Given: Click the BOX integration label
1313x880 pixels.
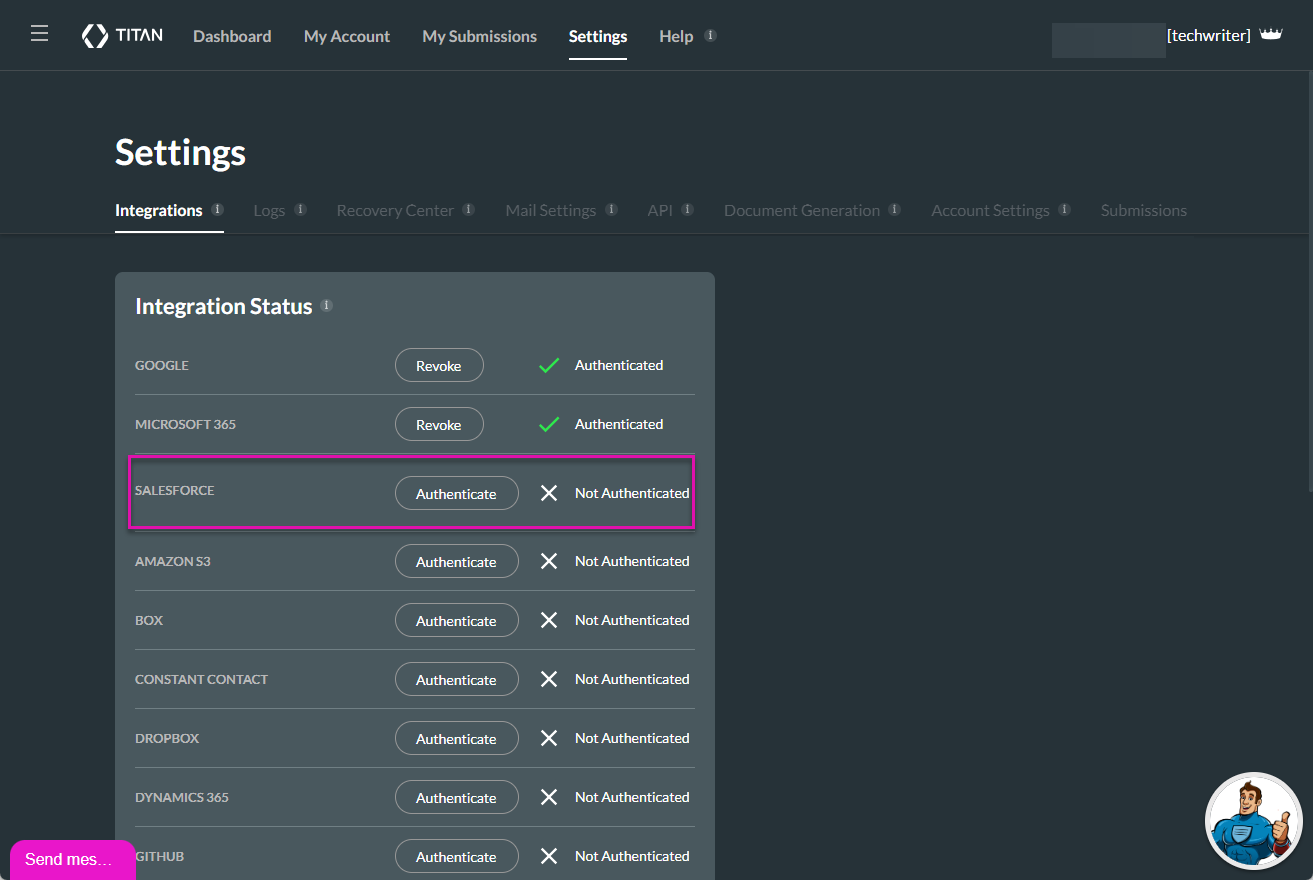Looking at the screenshot, I should click(149, 620).
